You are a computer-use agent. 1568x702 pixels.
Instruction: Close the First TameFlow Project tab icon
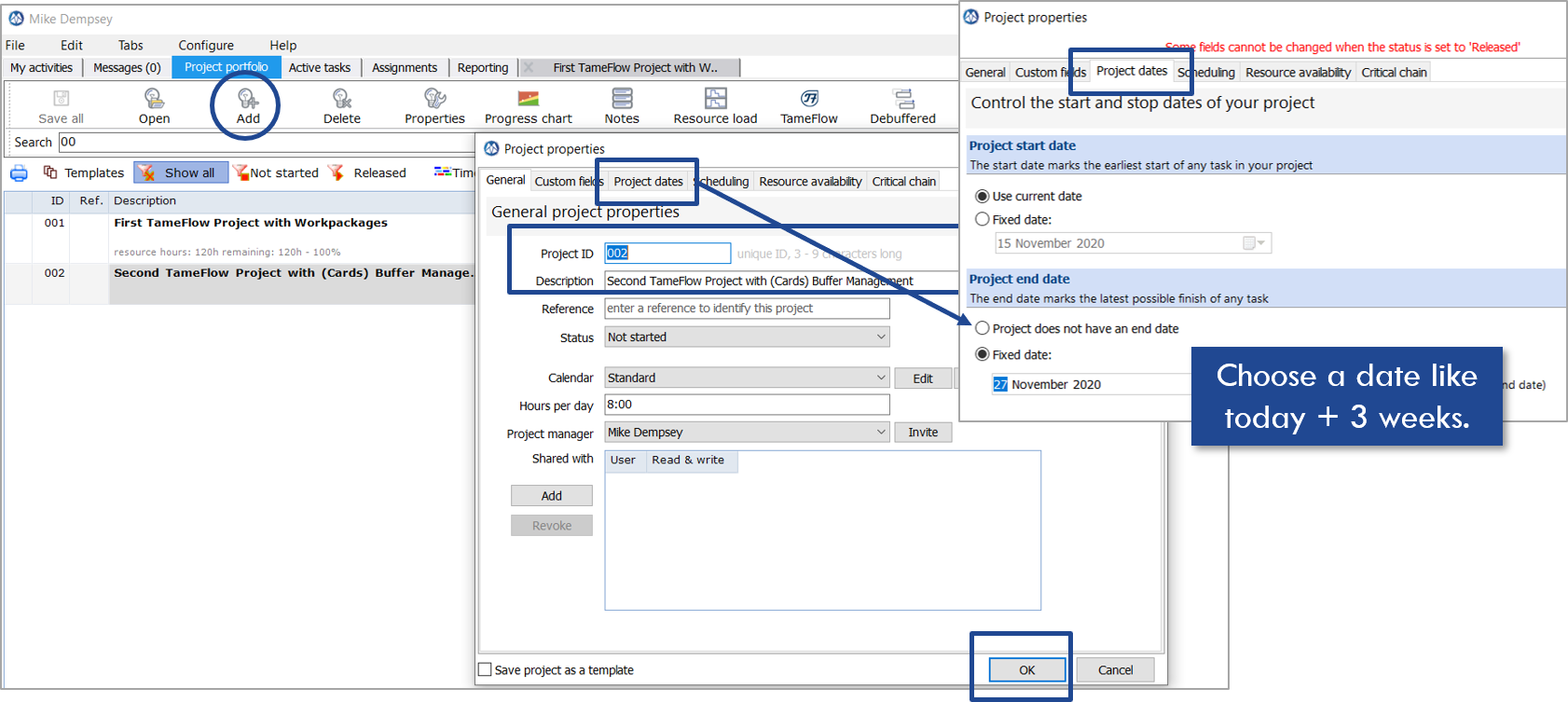click(529, 67)
